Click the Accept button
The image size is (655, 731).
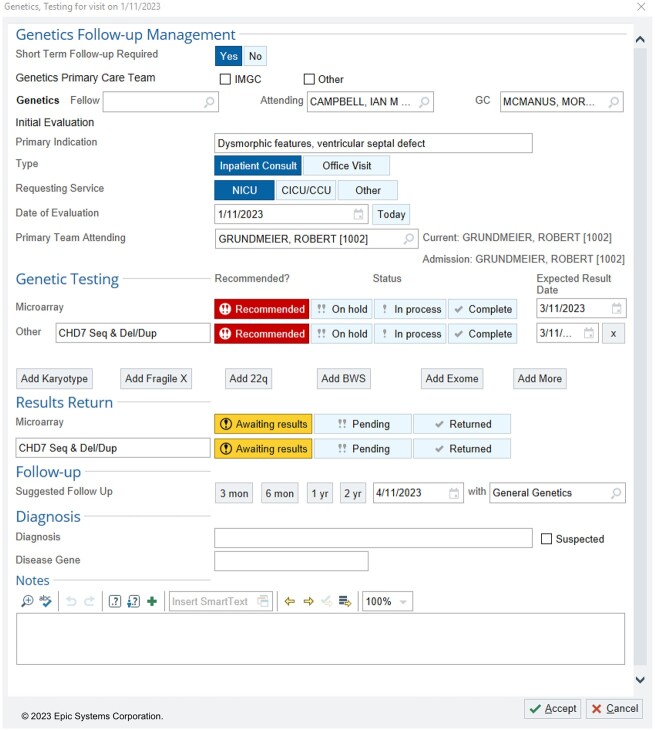552,708
